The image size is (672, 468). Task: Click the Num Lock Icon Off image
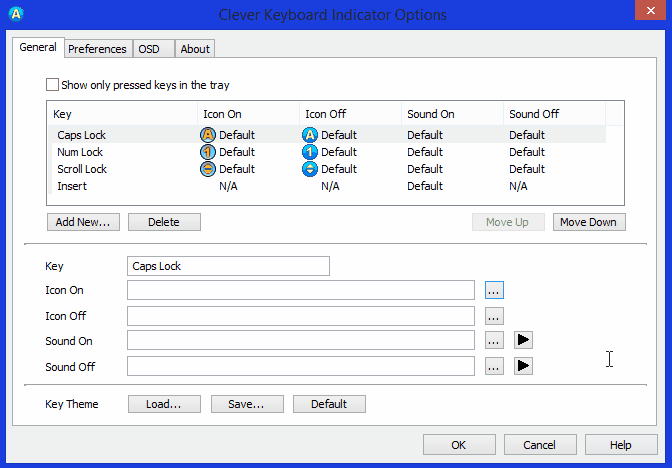(310, 152)
